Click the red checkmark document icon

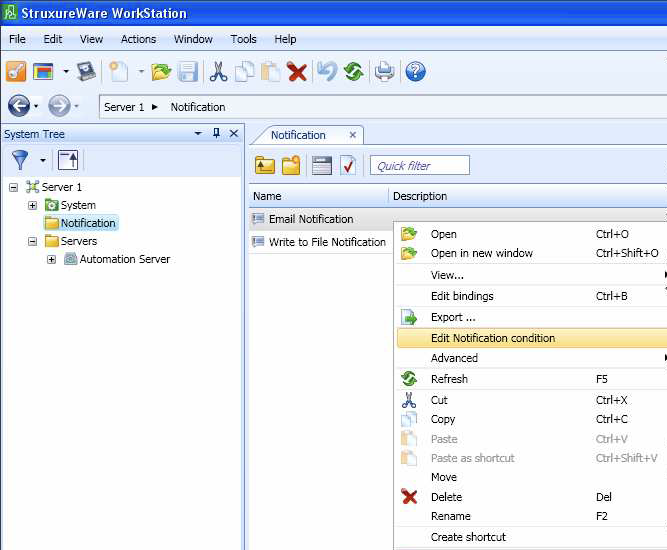tap(348, 165)
